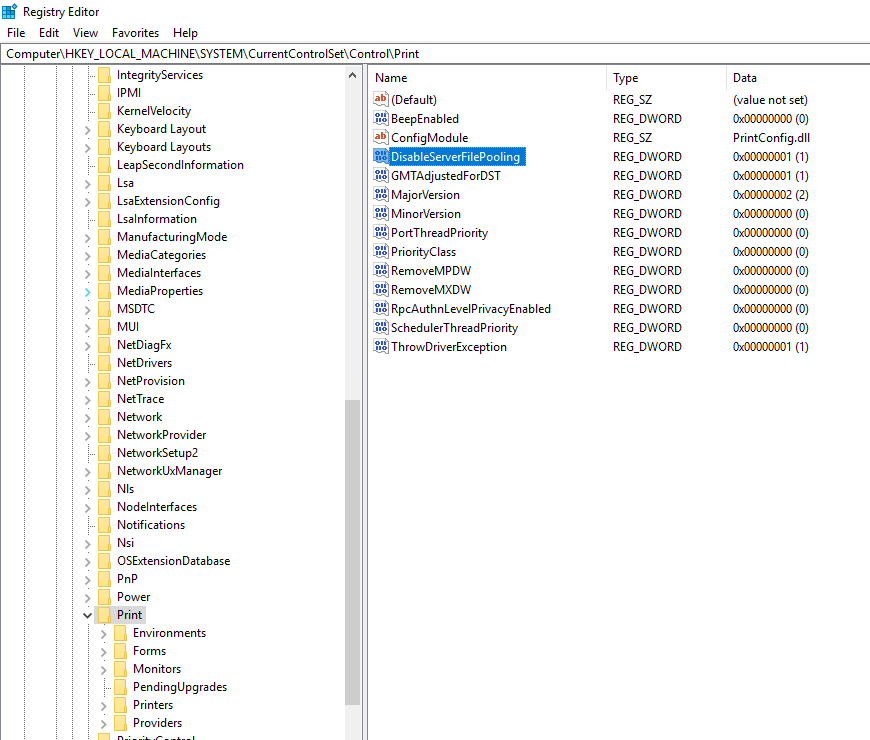Image resolution: width=870 pixels, height=740 pixels.
Task: Open the Favorites menu
Action: [135, 32]
